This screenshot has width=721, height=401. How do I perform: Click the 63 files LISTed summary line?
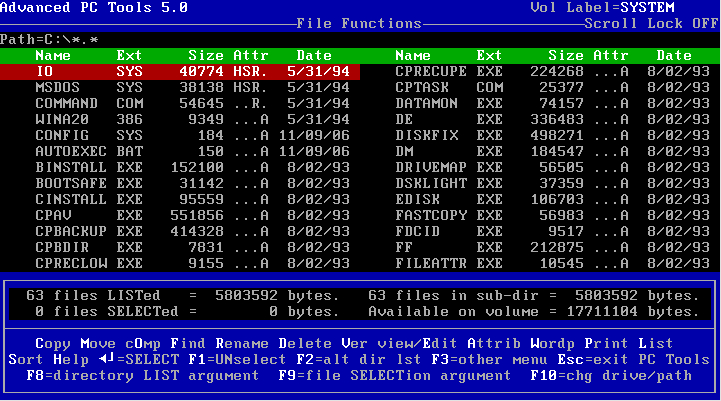[183, 295]
